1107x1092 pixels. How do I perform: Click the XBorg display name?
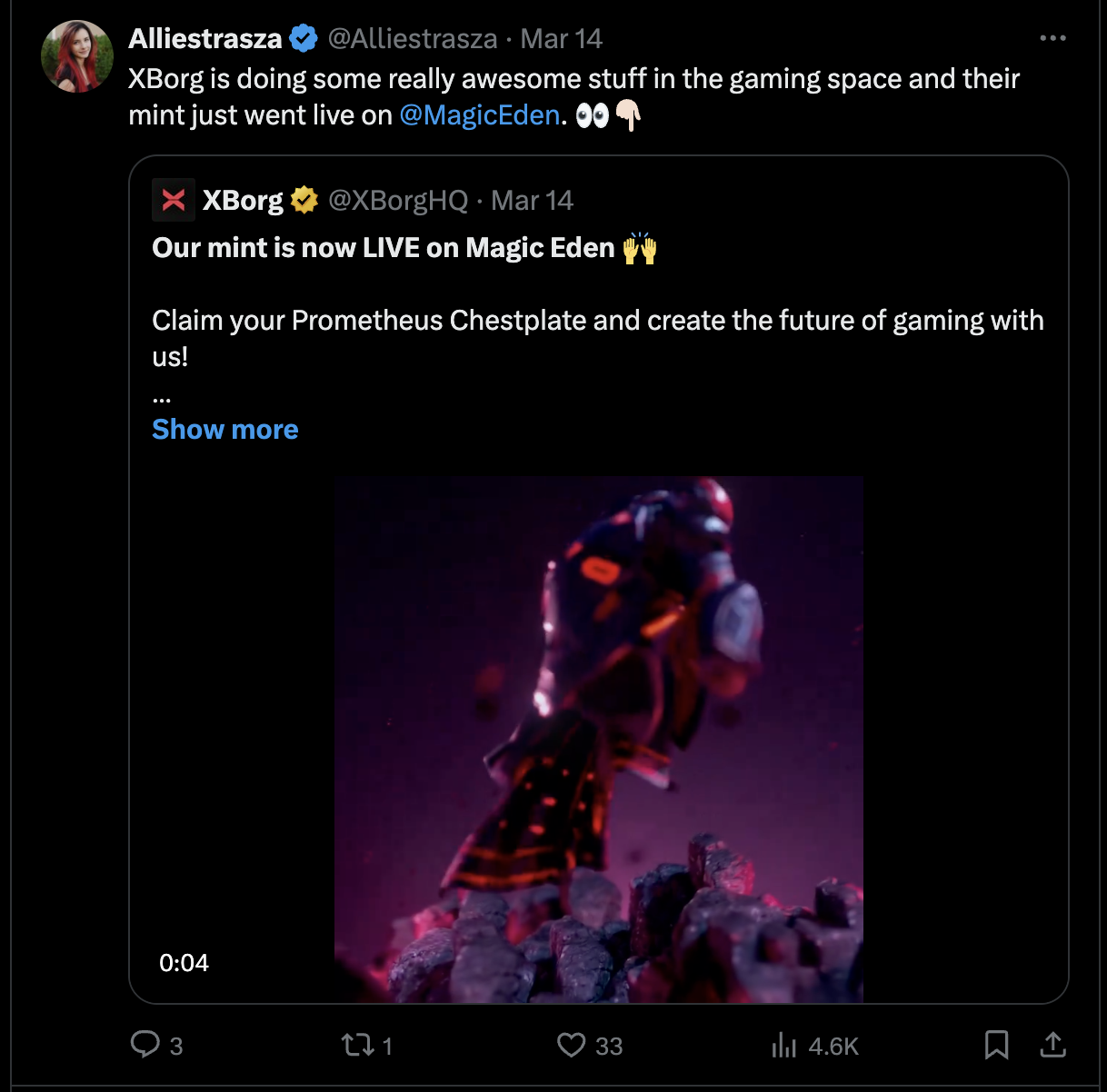click(243, 200)
